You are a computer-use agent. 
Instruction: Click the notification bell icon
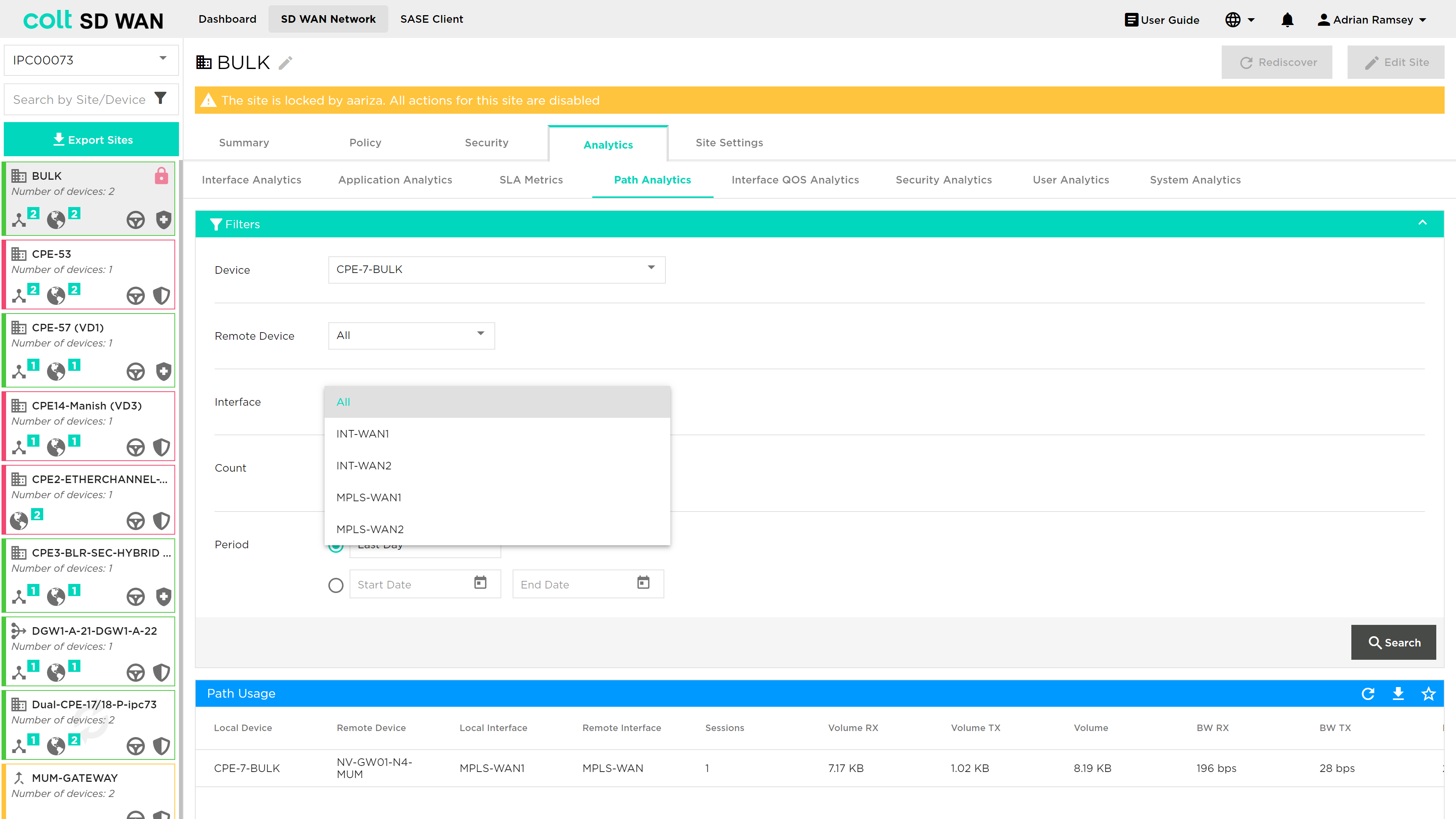[1287, 20]
